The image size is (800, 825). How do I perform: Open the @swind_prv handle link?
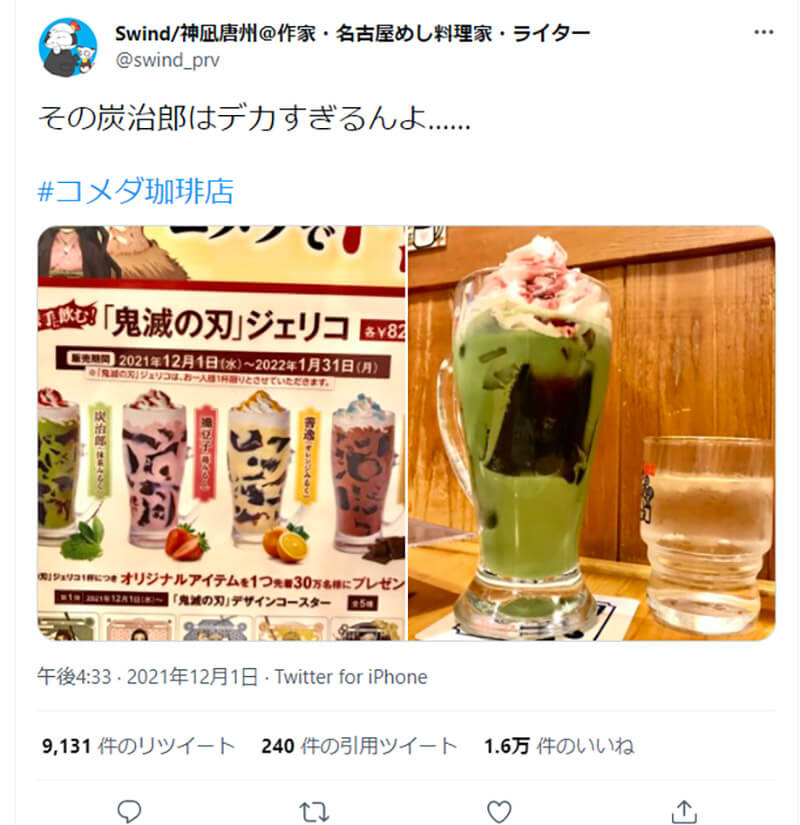coord(167,61)
